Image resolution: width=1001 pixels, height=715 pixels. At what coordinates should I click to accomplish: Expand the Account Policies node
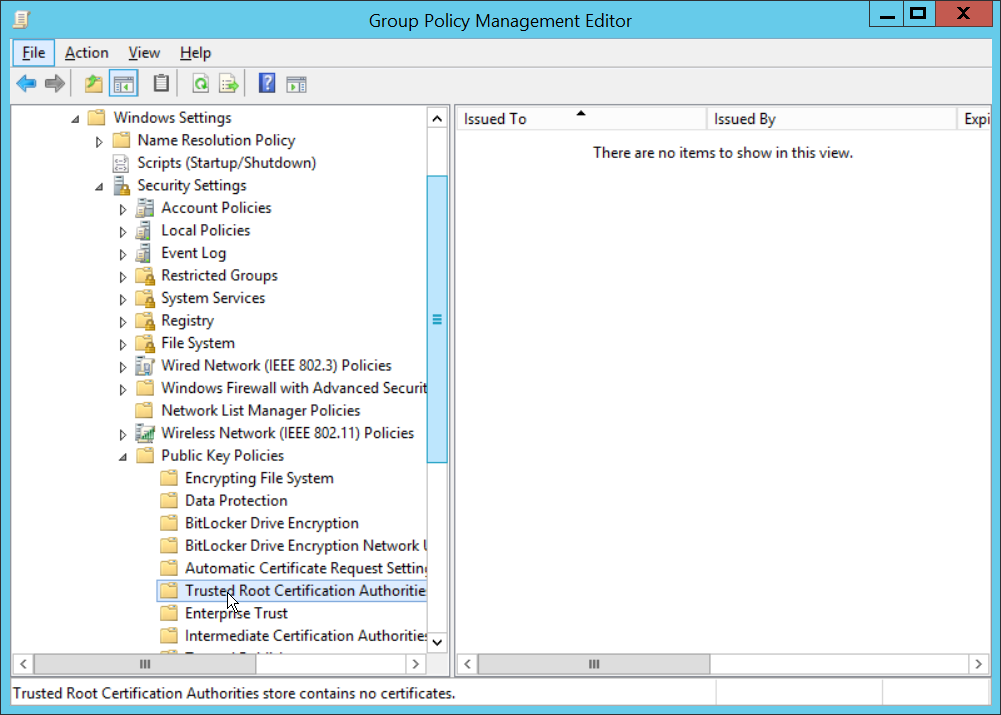(x=123, y=209)
